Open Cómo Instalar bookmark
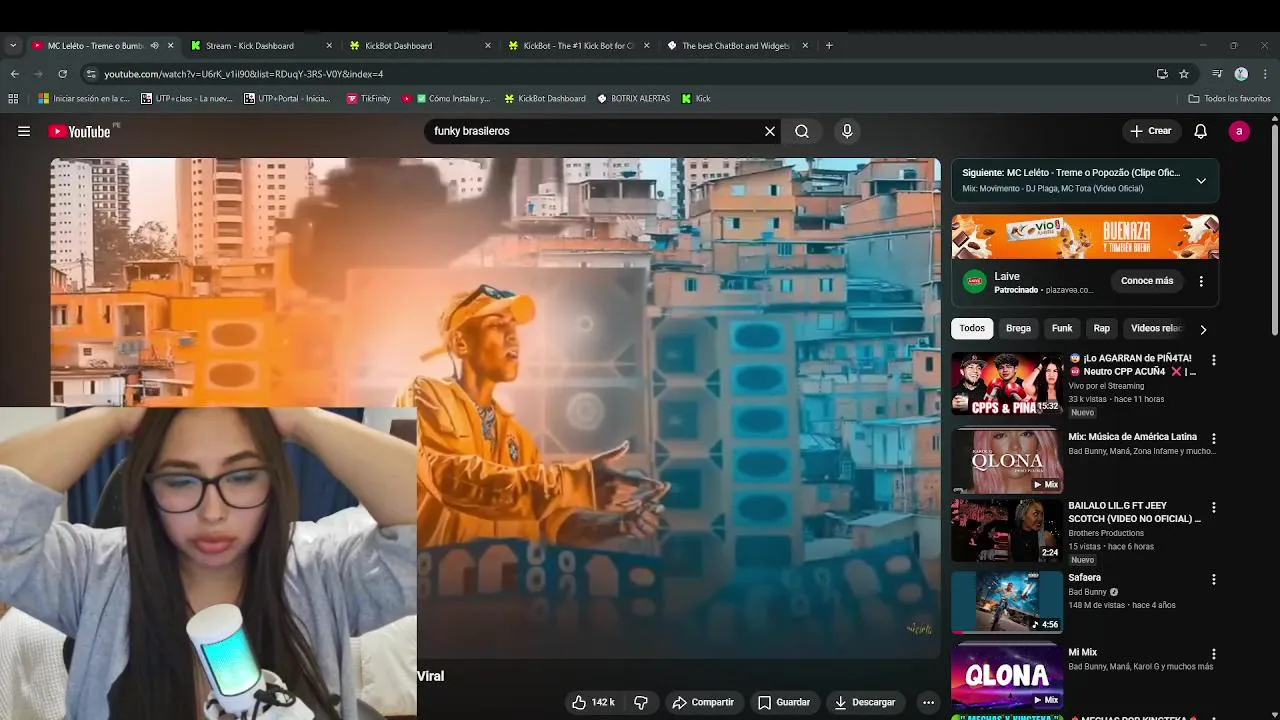The image size is (1280, 720). coord(446,98)
